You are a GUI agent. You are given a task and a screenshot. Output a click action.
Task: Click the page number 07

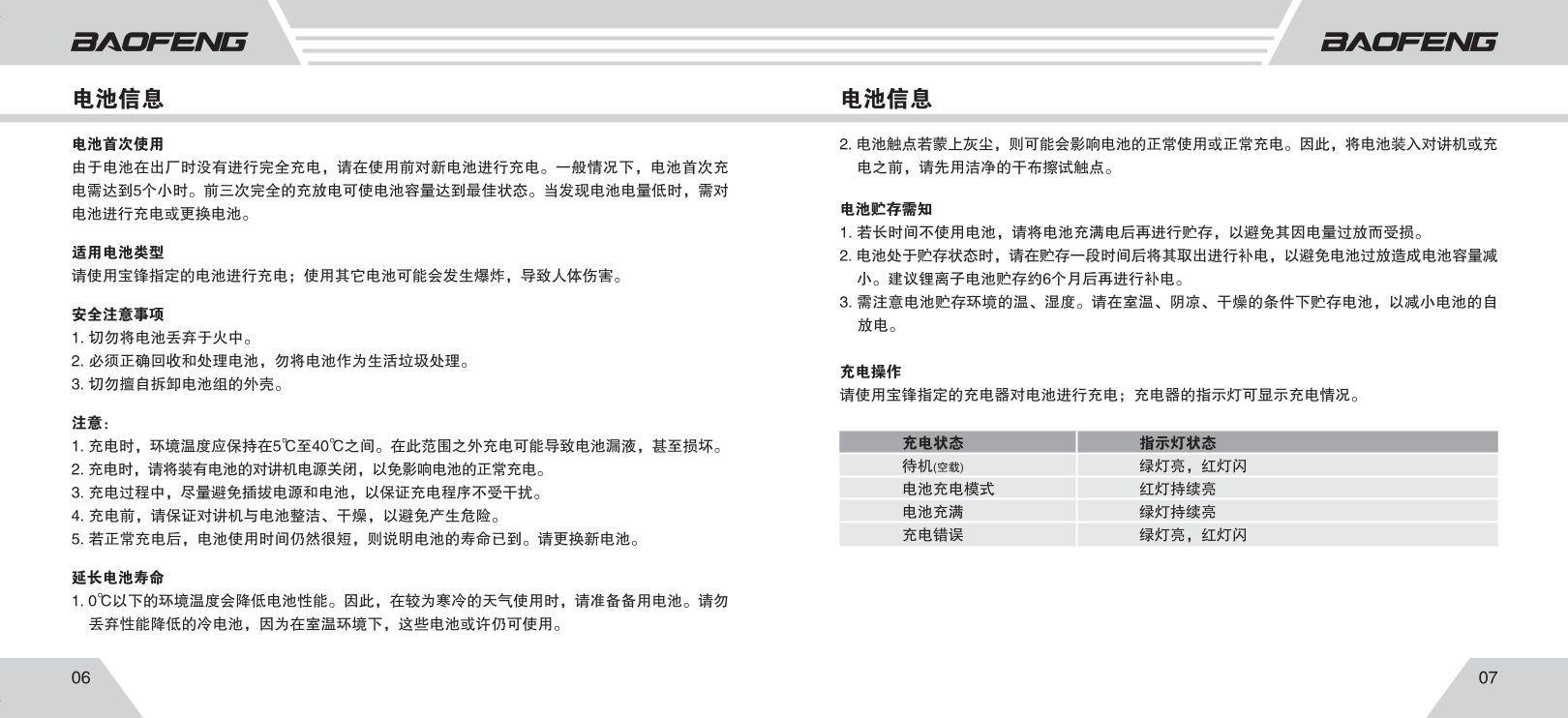coord(1488,677)
